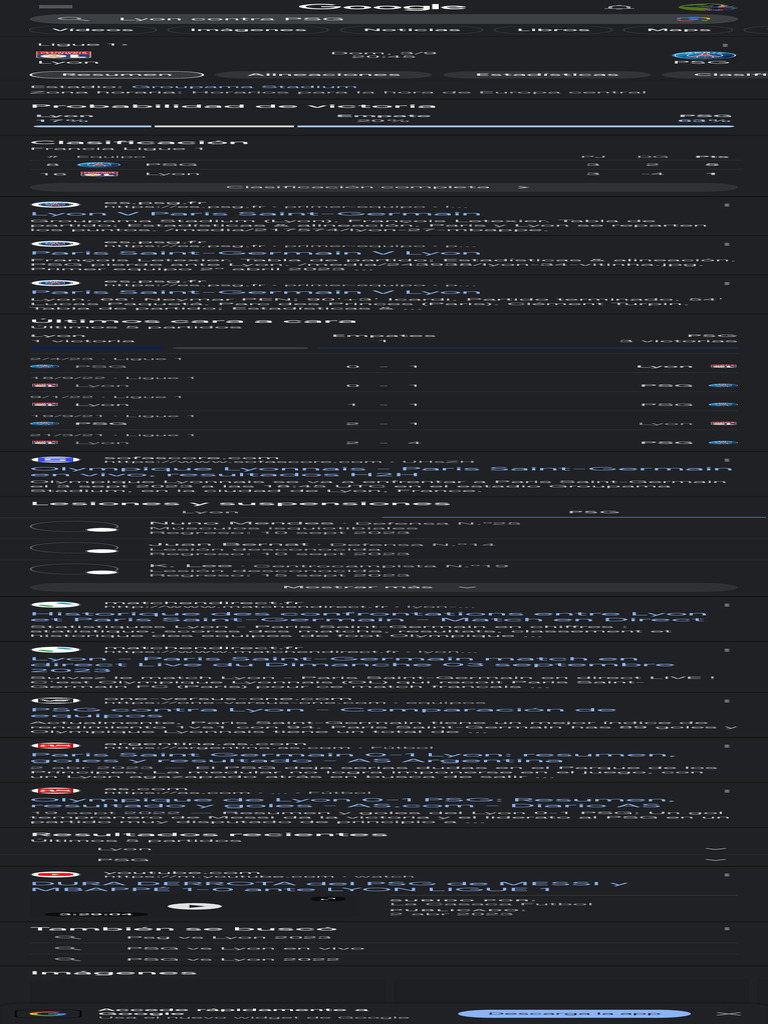Select the Resumen match tab
This screenshot has width=768, height=1024.
click(118, 74)
